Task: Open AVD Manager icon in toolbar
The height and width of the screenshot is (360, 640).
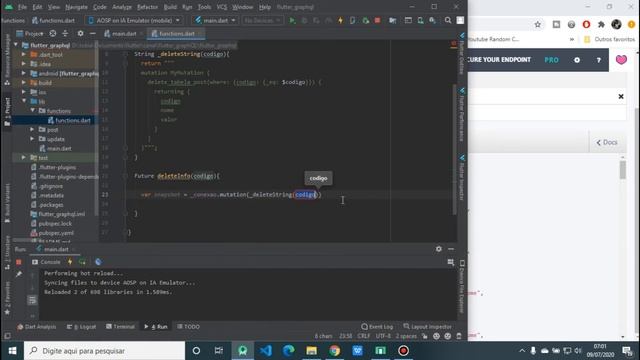Action: point(420,20)
